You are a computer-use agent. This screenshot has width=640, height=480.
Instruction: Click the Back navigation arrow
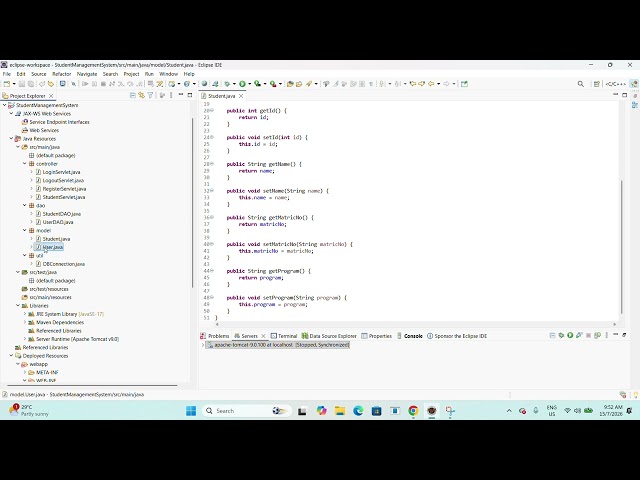coord(431,84)
